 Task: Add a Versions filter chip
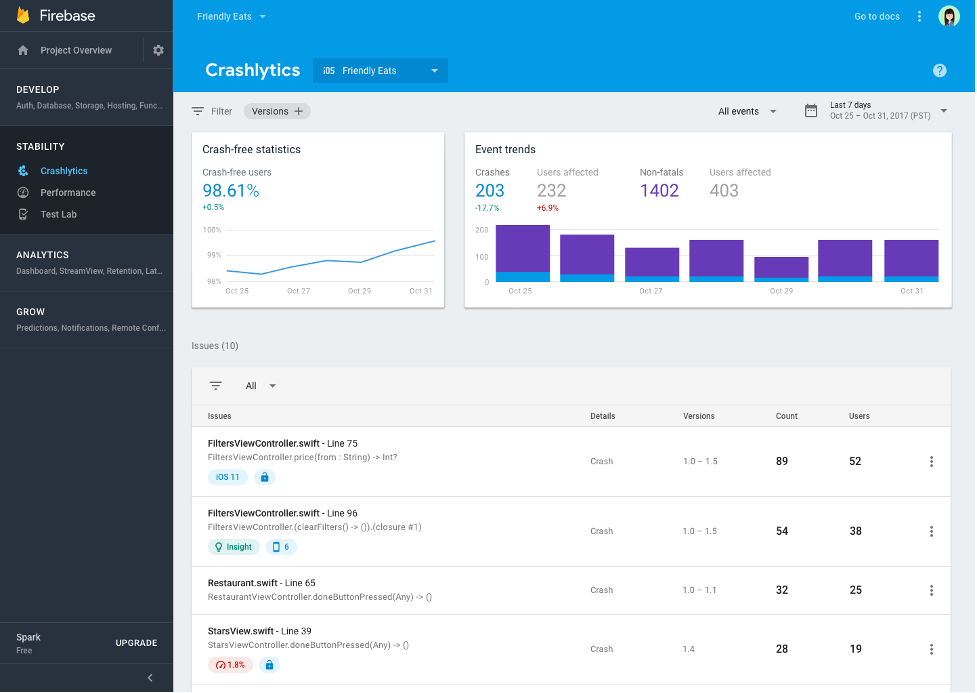(x=277, y=112)
